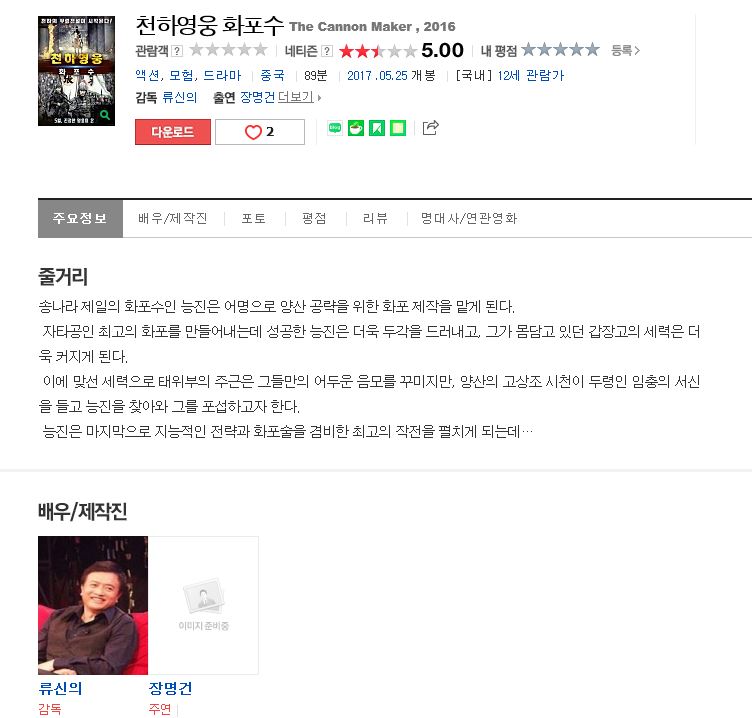Open the 포토 tab
752x718 pixels.
pos(254,218)
